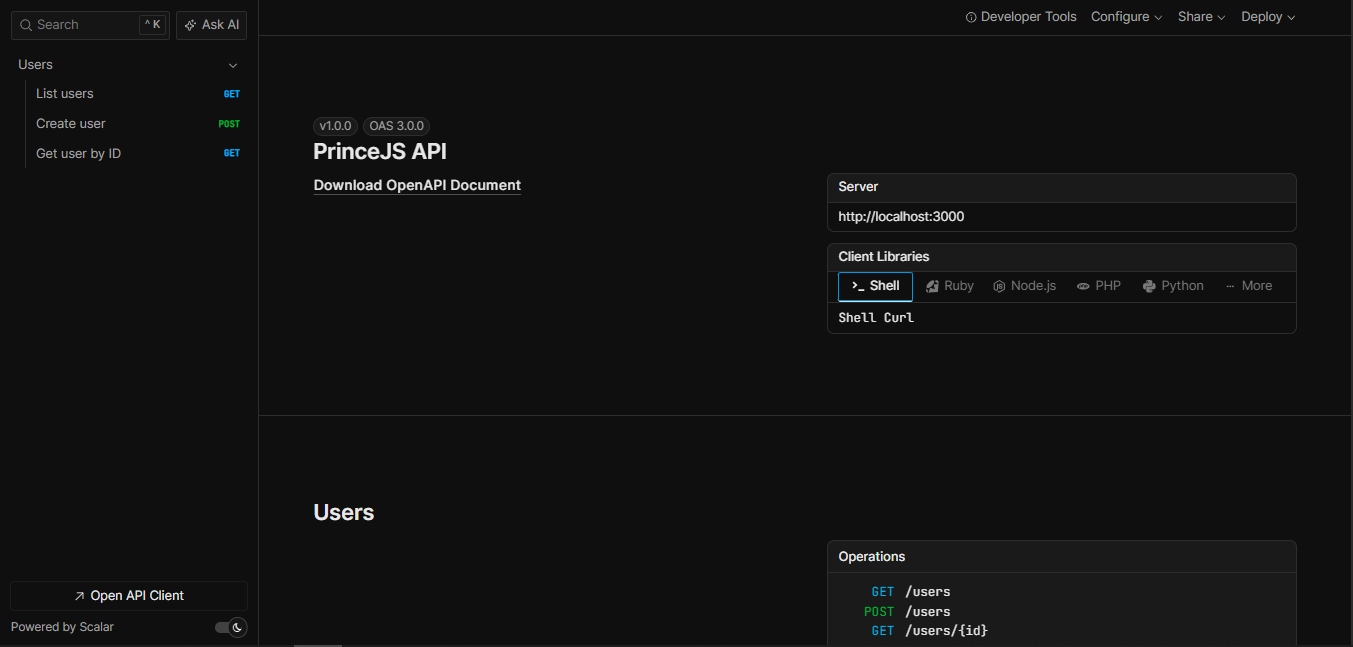Toggle dark mode next to Powered by Scalar

coord(229,627)
